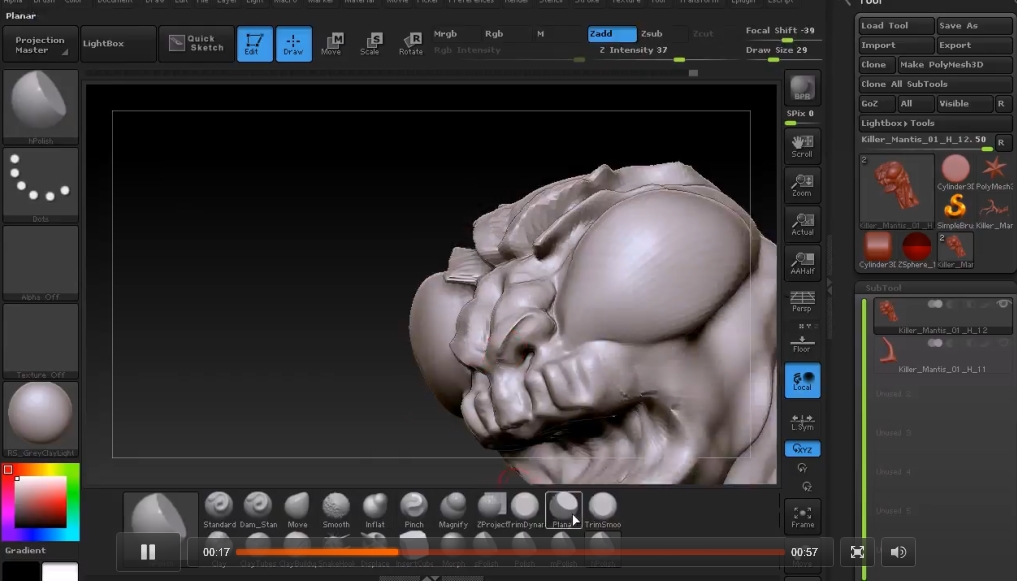1017x581 pixels.
Task: Open the current brush picker hPolish
Action: pos(40,106)
